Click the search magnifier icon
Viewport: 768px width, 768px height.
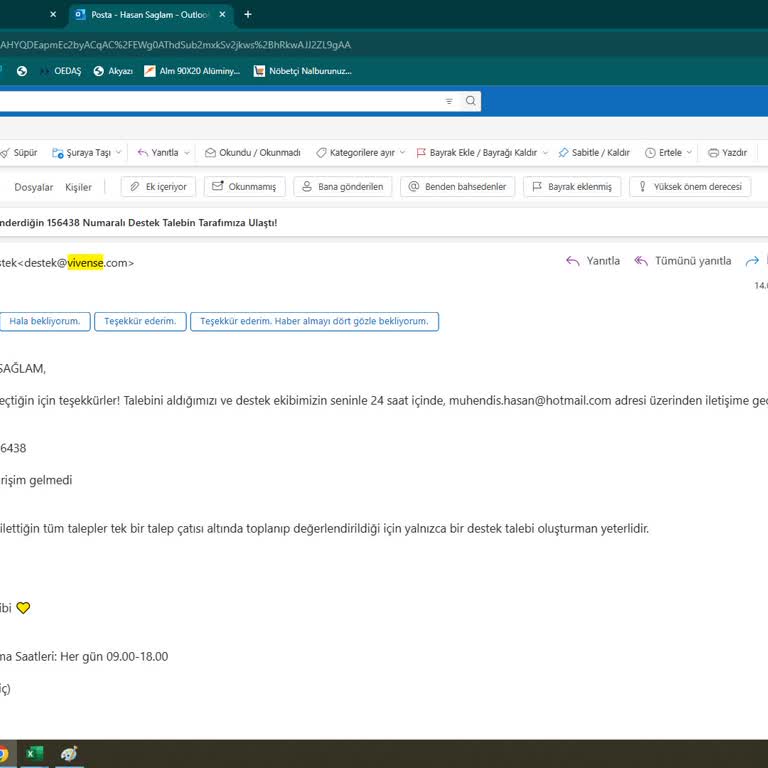pyautogui.click(x=470, y=101)
